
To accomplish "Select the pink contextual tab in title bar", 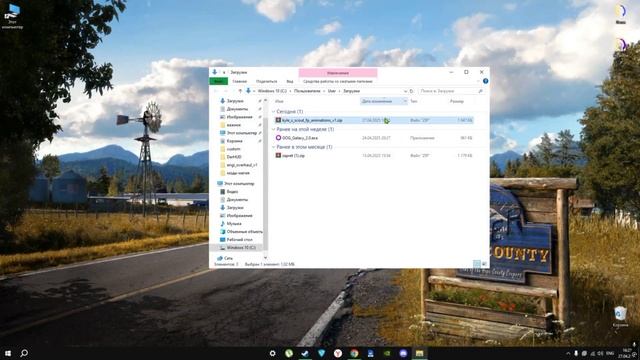I will tap(338, 73).
